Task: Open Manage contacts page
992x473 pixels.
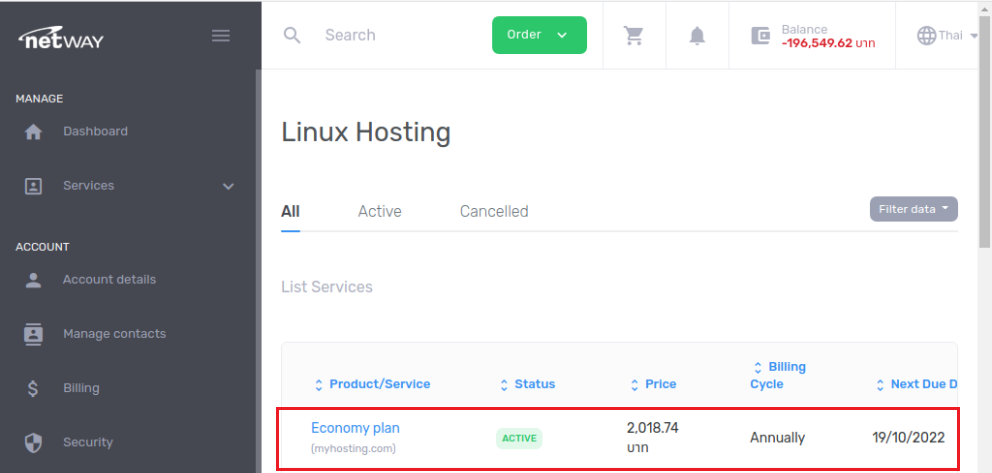Action: tap(114, 334)
